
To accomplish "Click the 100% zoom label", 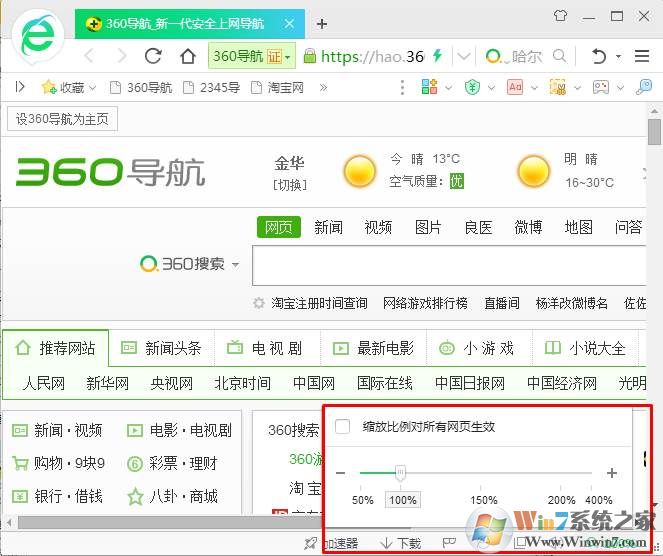I will (403, 500).
